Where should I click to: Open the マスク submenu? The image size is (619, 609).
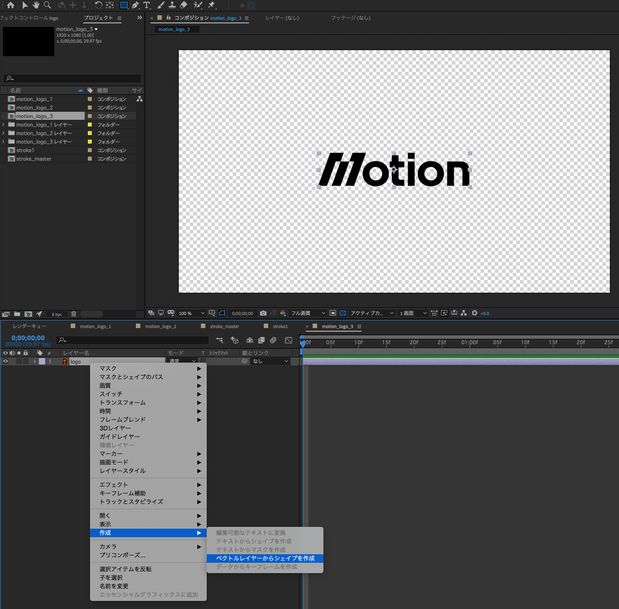pyautogui.click(x=148, y=368)
